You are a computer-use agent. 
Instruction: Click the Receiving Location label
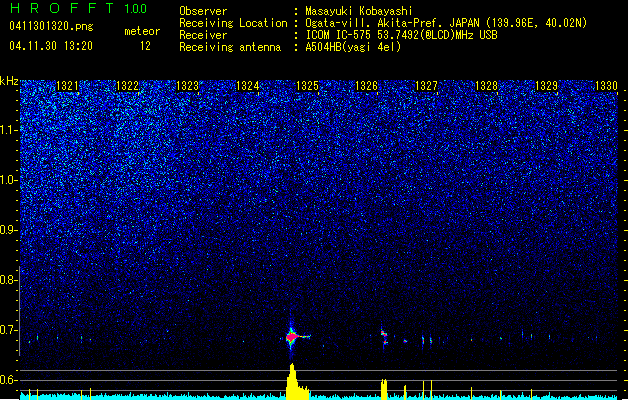coord(233,23)
